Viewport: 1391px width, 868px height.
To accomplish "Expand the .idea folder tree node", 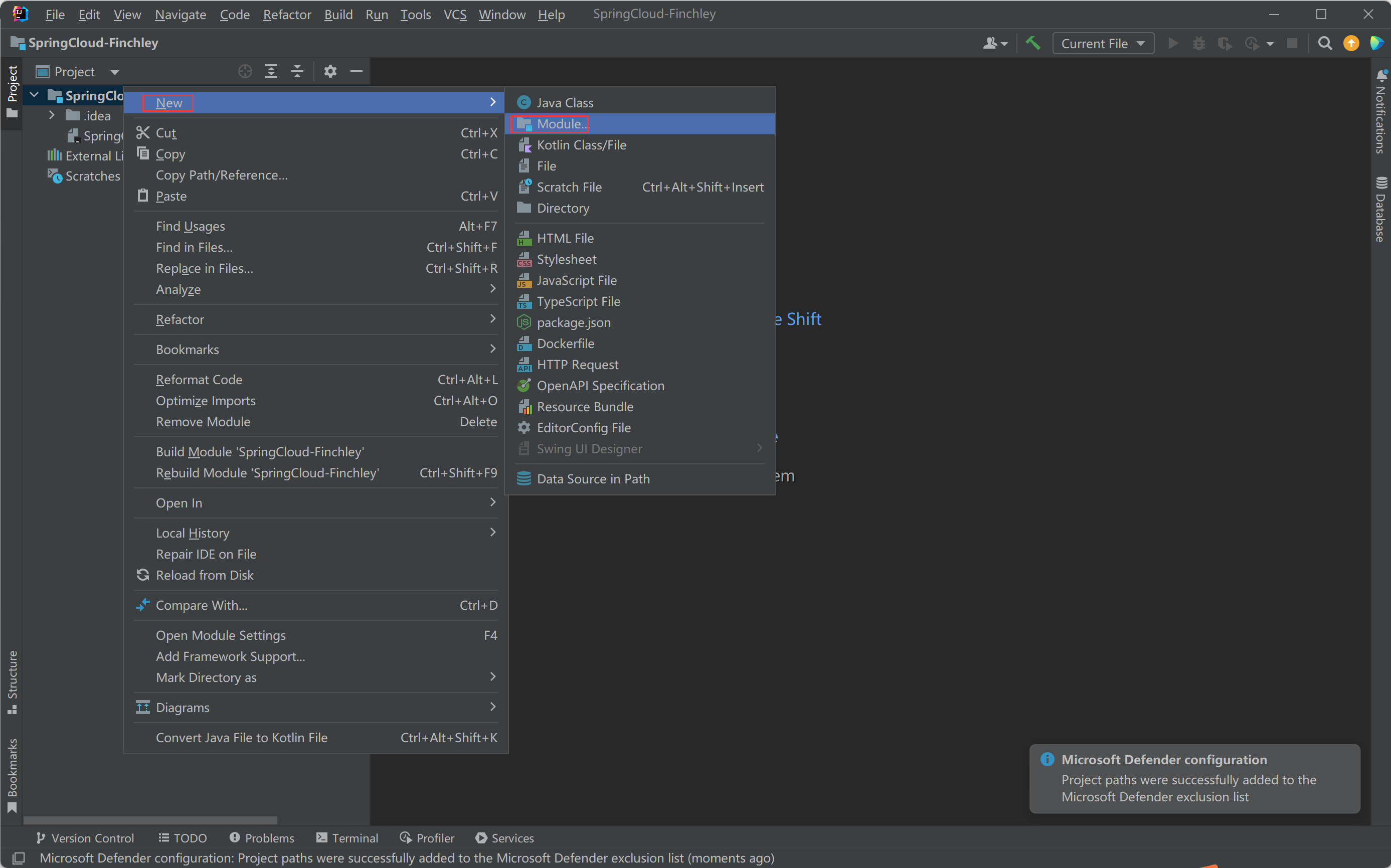I will tap(52, 115).
